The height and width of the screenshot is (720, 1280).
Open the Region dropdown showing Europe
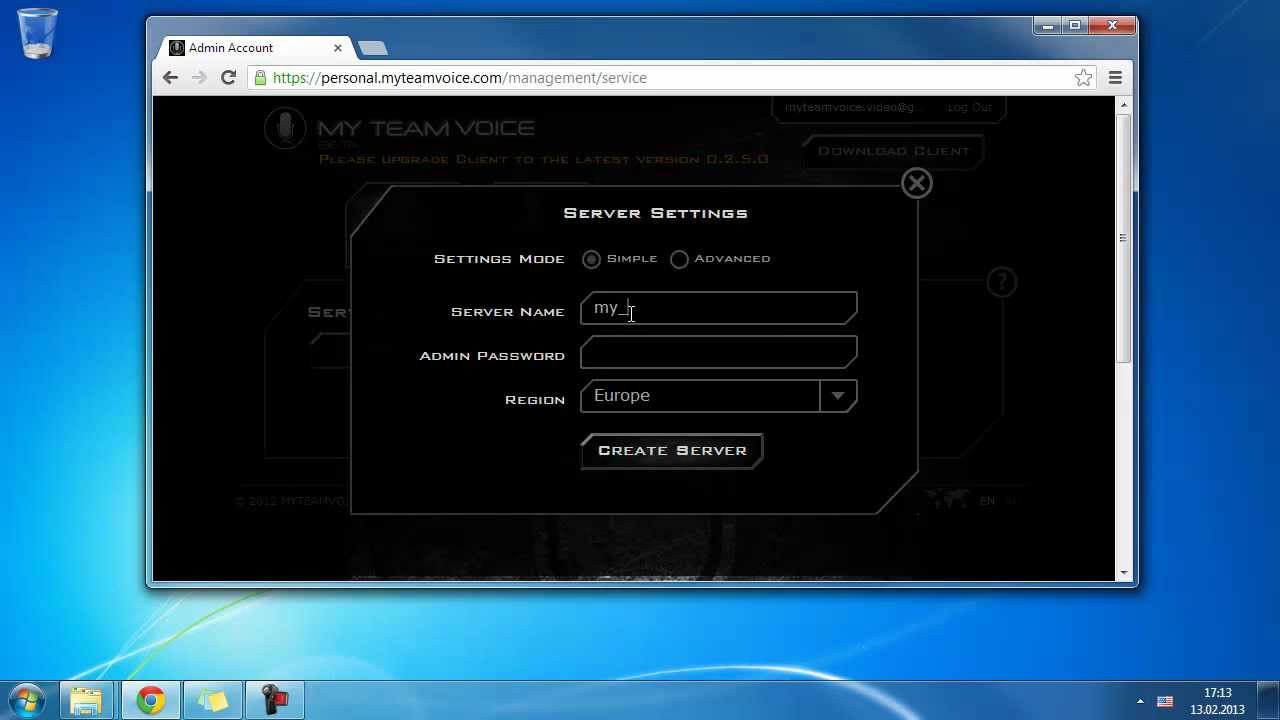718,396
